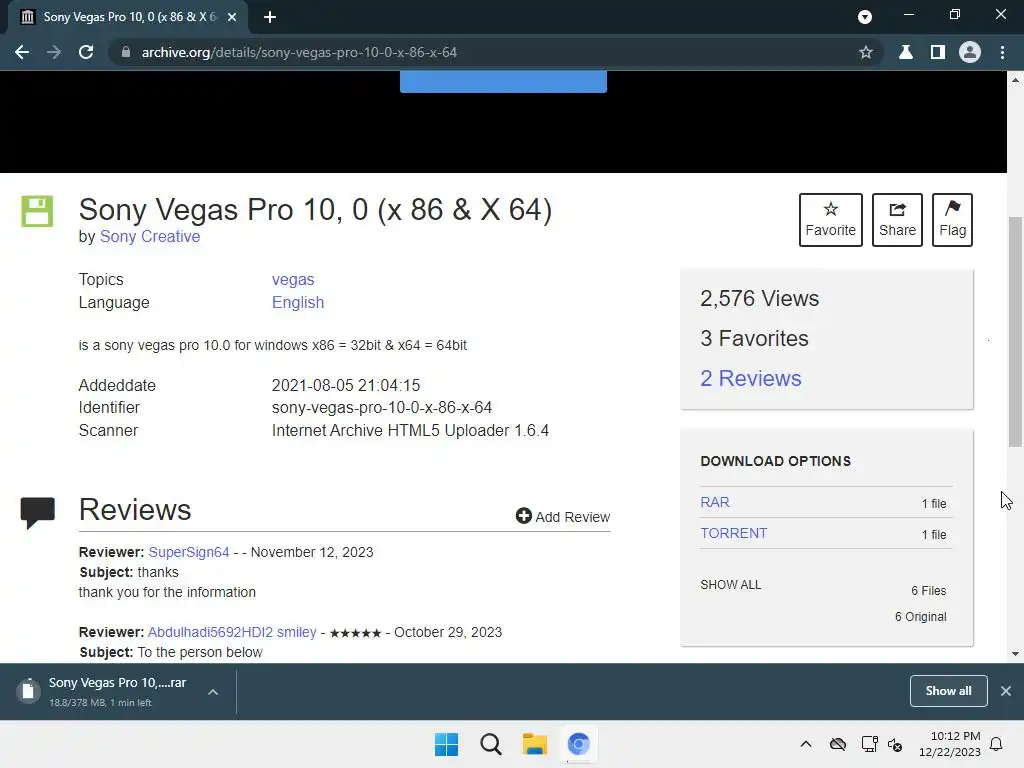Click the Addeddate value 2021-08-05 21:04:15
Image resolution: width=1024 pixels, height=768 pixels.
point(345,385)
